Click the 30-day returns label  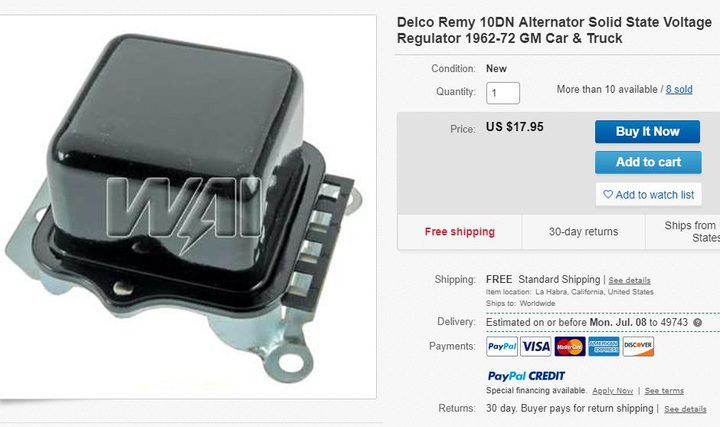click(x=583, y=232)
